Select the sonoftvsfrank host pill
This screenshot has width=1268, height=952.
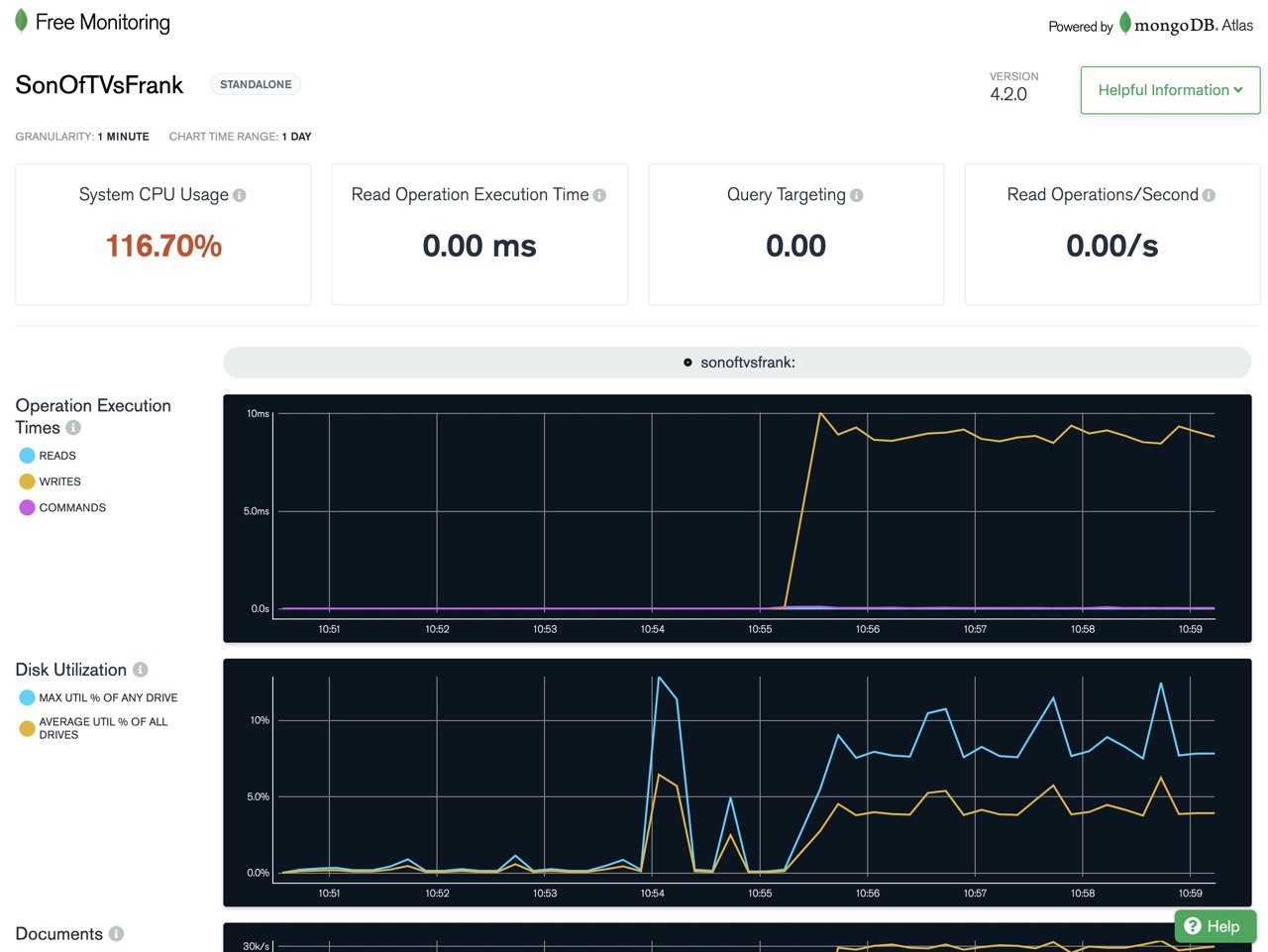[737, 363]
